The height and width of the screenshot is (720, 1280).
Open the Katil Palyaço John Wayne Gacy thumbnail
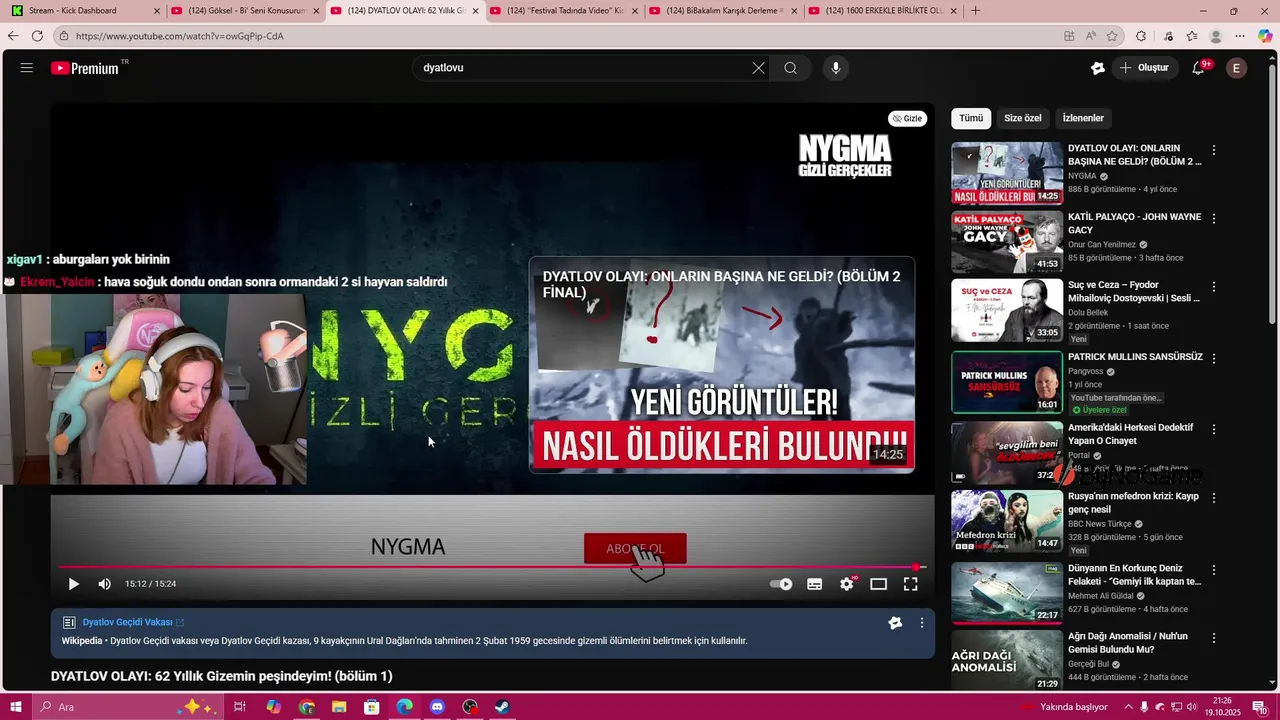click(1007, 241)
